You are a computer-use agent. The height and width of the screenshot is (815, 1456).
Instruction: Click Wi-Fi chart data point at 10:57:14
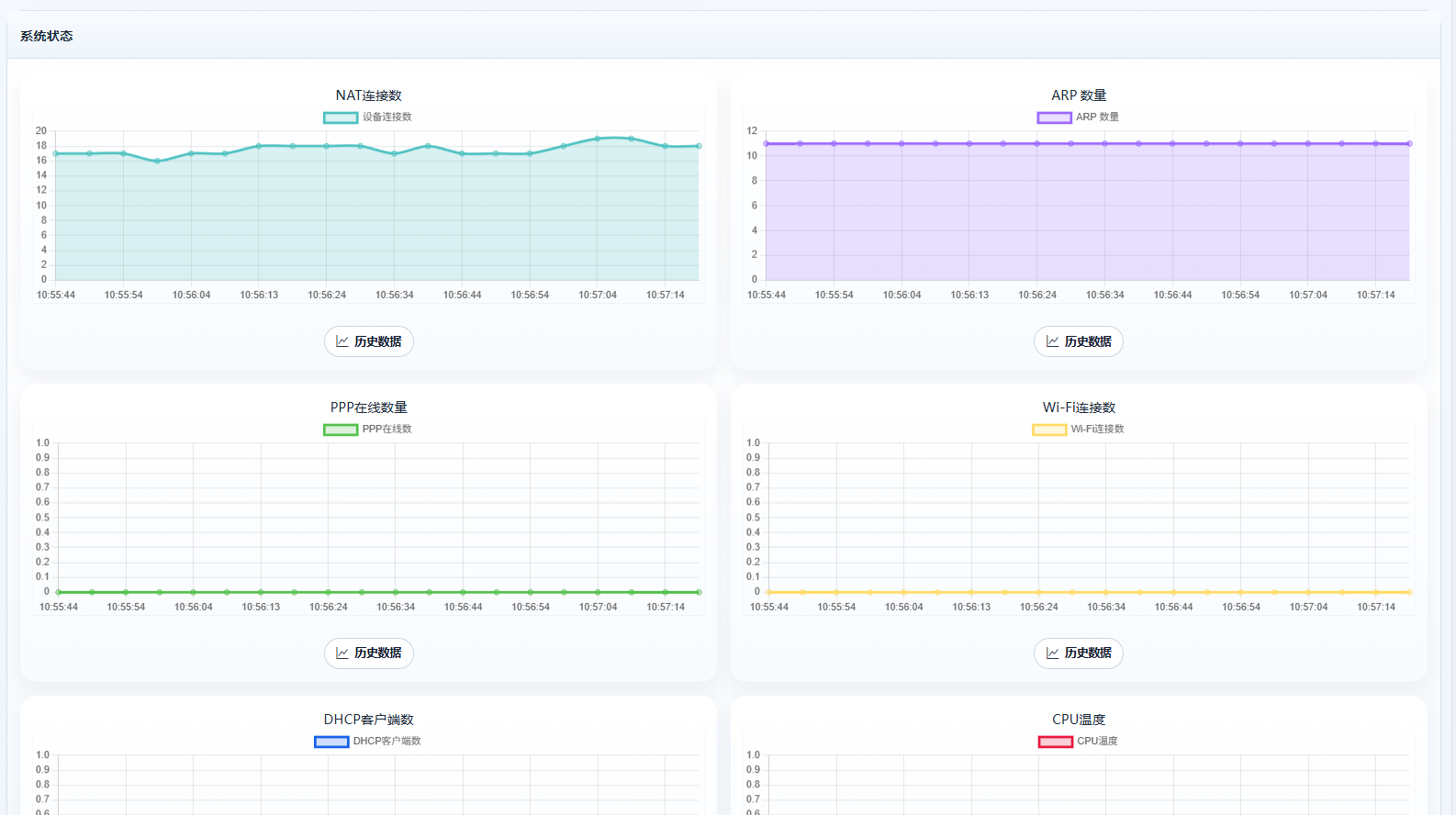tap(1376, 592)
